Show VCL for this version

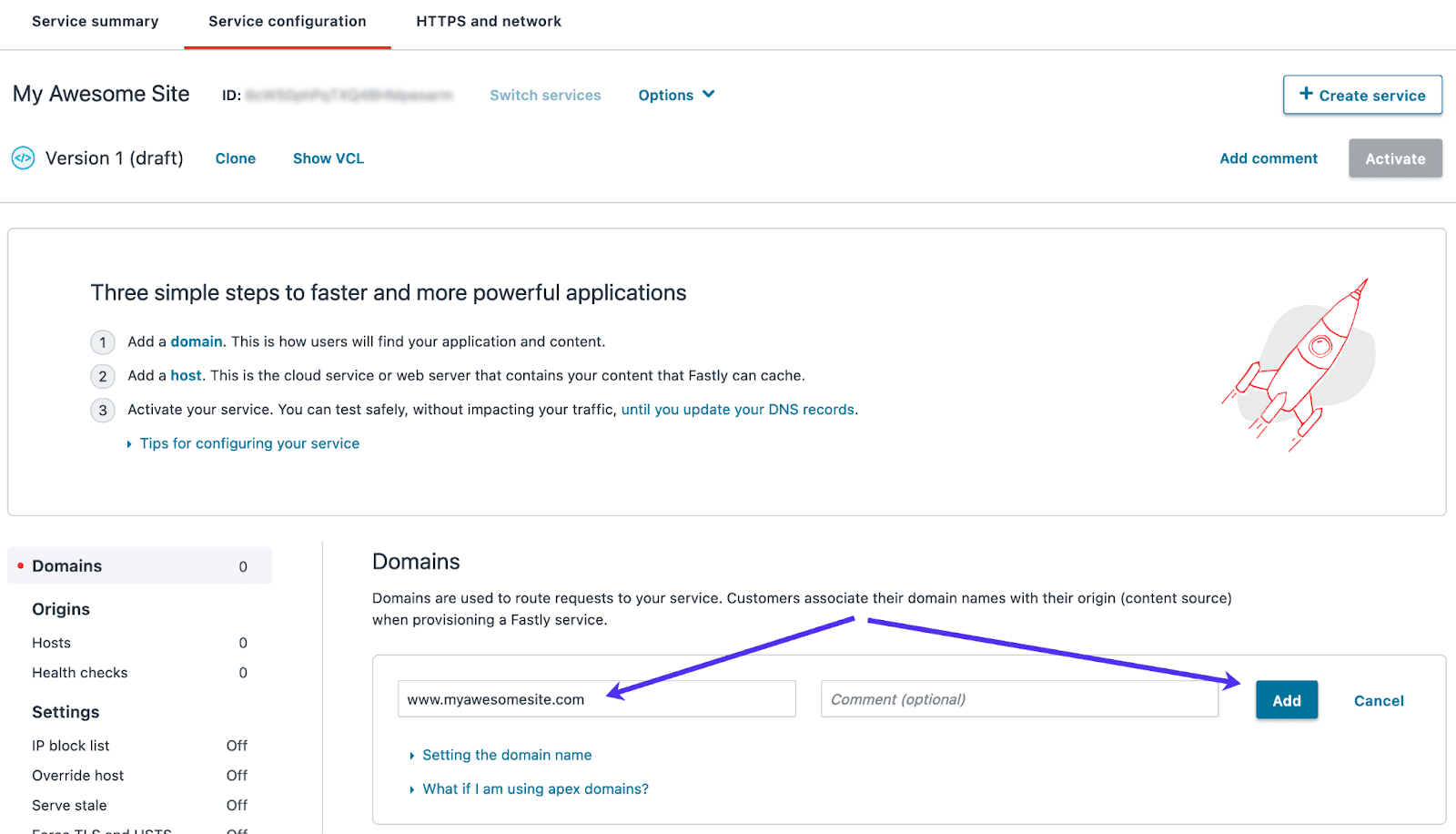[x=328, y=158]
